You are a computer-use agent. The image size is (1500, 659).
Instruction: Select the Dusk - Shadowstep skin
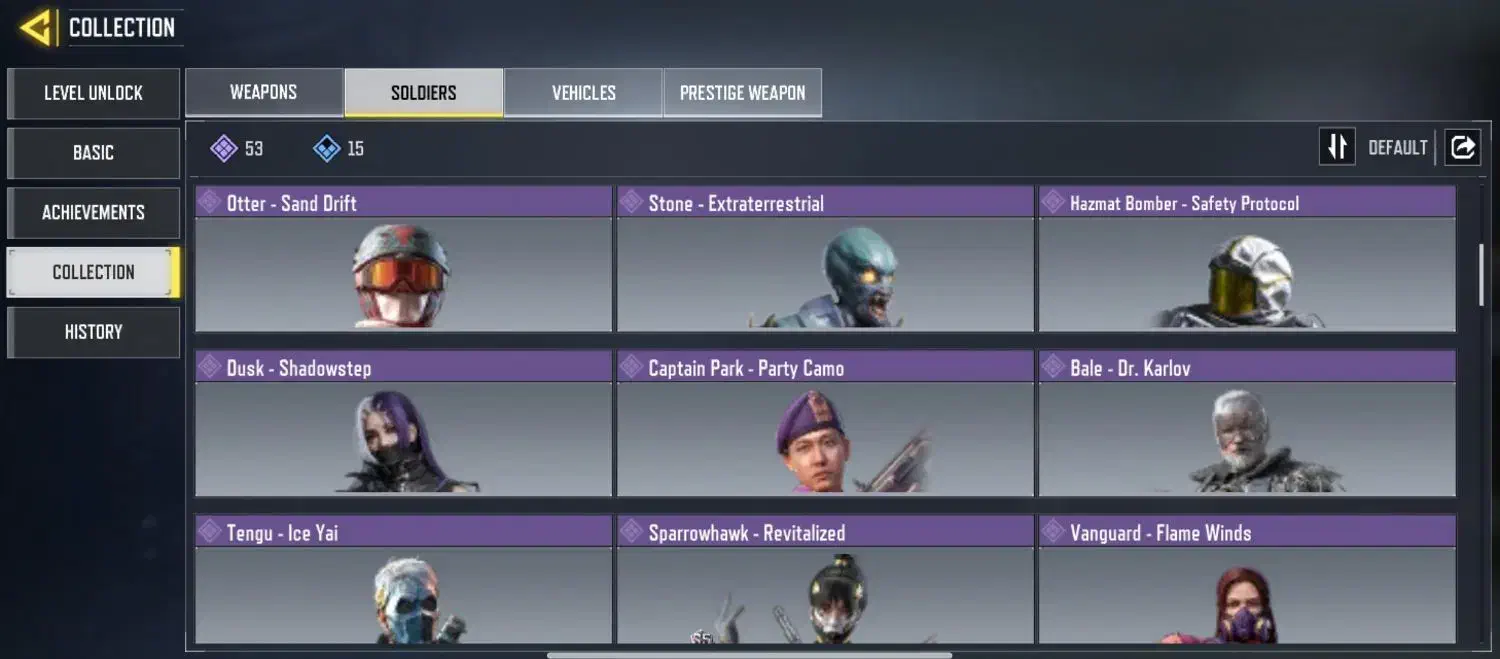pyautogui.click(x=403, y=424)
